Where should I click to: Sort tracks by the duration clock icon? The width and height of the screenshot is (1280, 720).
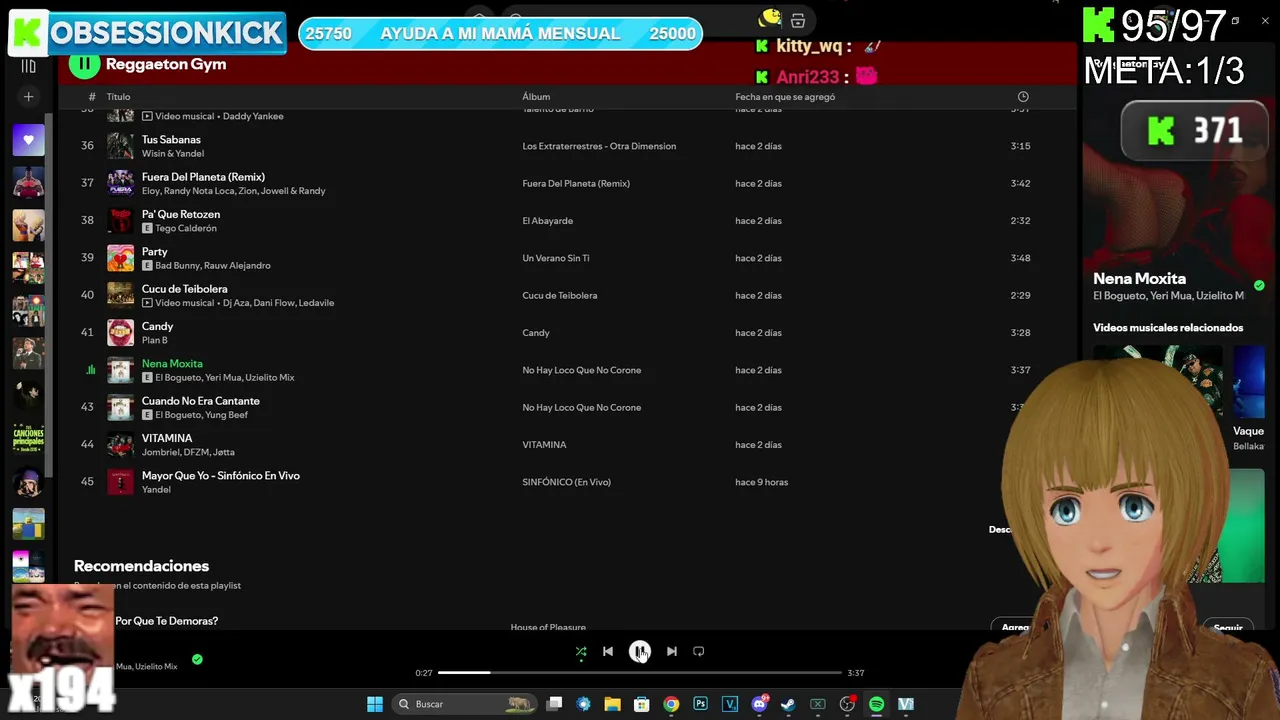point(1023,97)
